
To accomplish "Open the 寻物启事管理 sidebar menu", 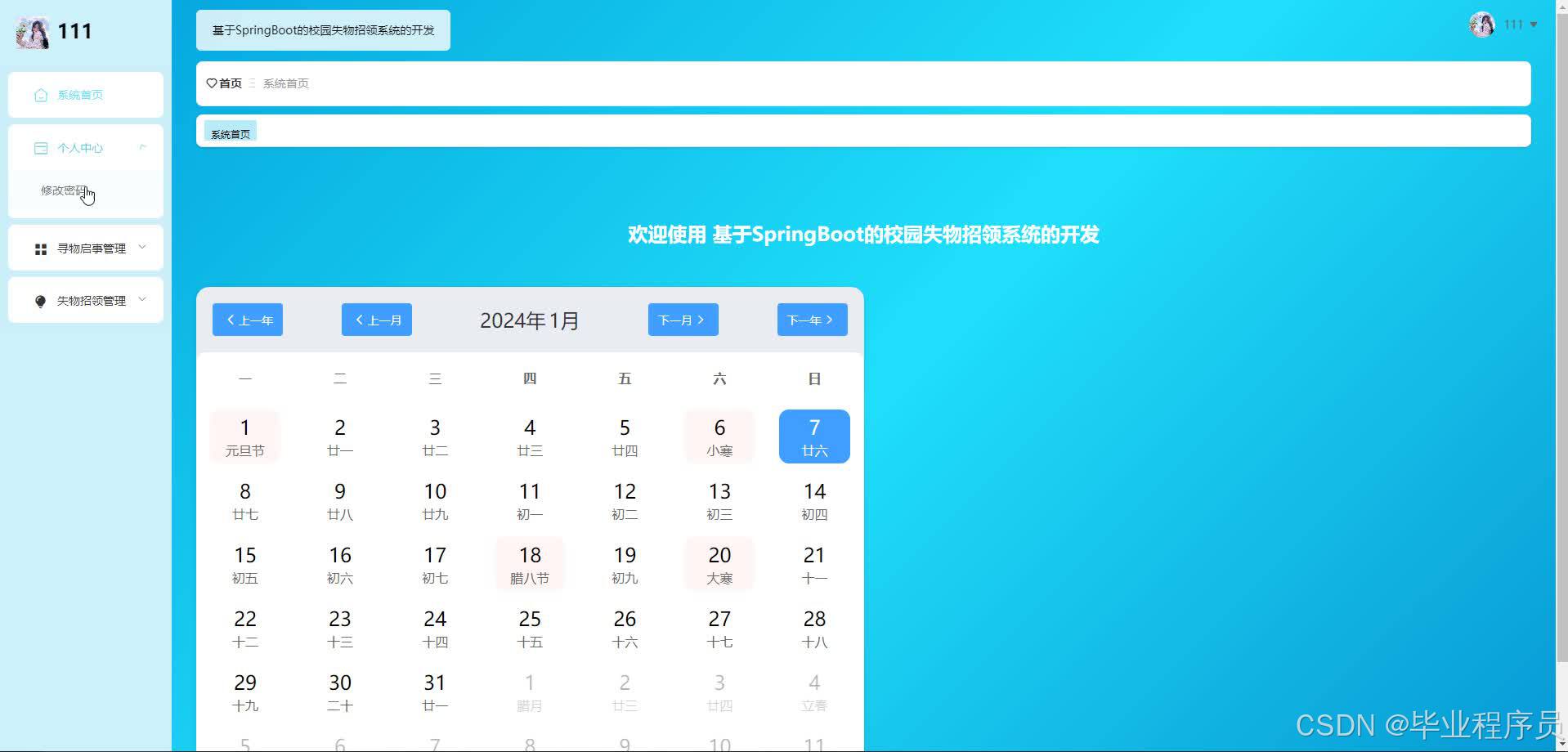I will [86, 248].
